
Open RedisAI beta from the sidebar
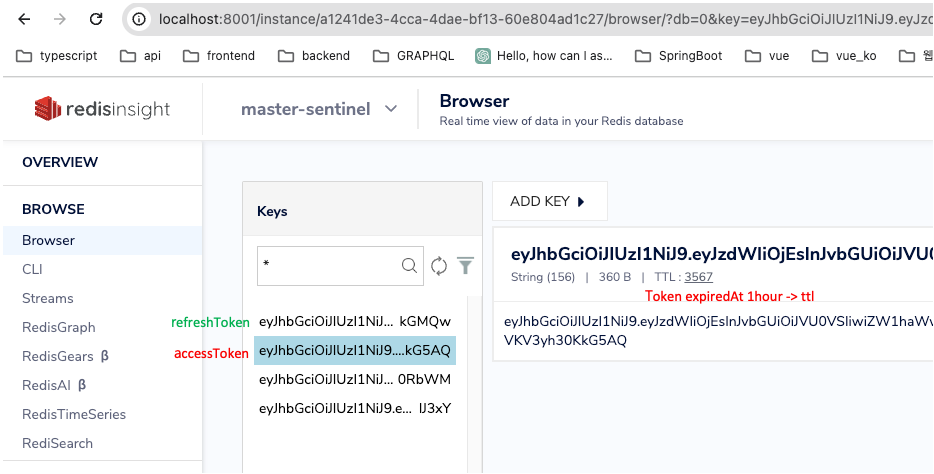click(x=54, y=385)
